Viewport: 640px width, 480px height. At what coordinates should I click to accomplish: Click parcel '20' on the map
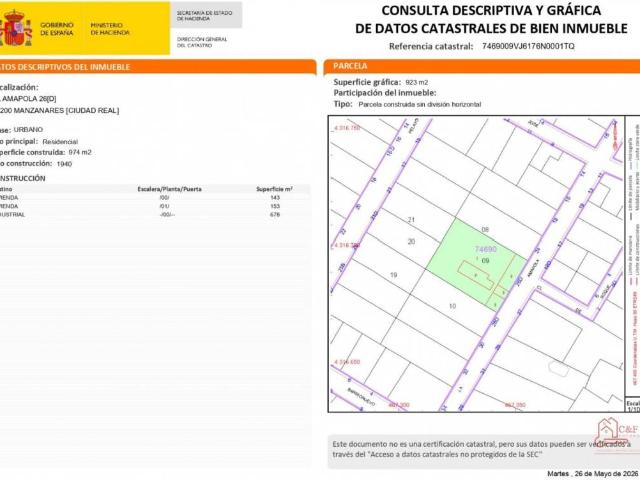[x=411, y=242]
